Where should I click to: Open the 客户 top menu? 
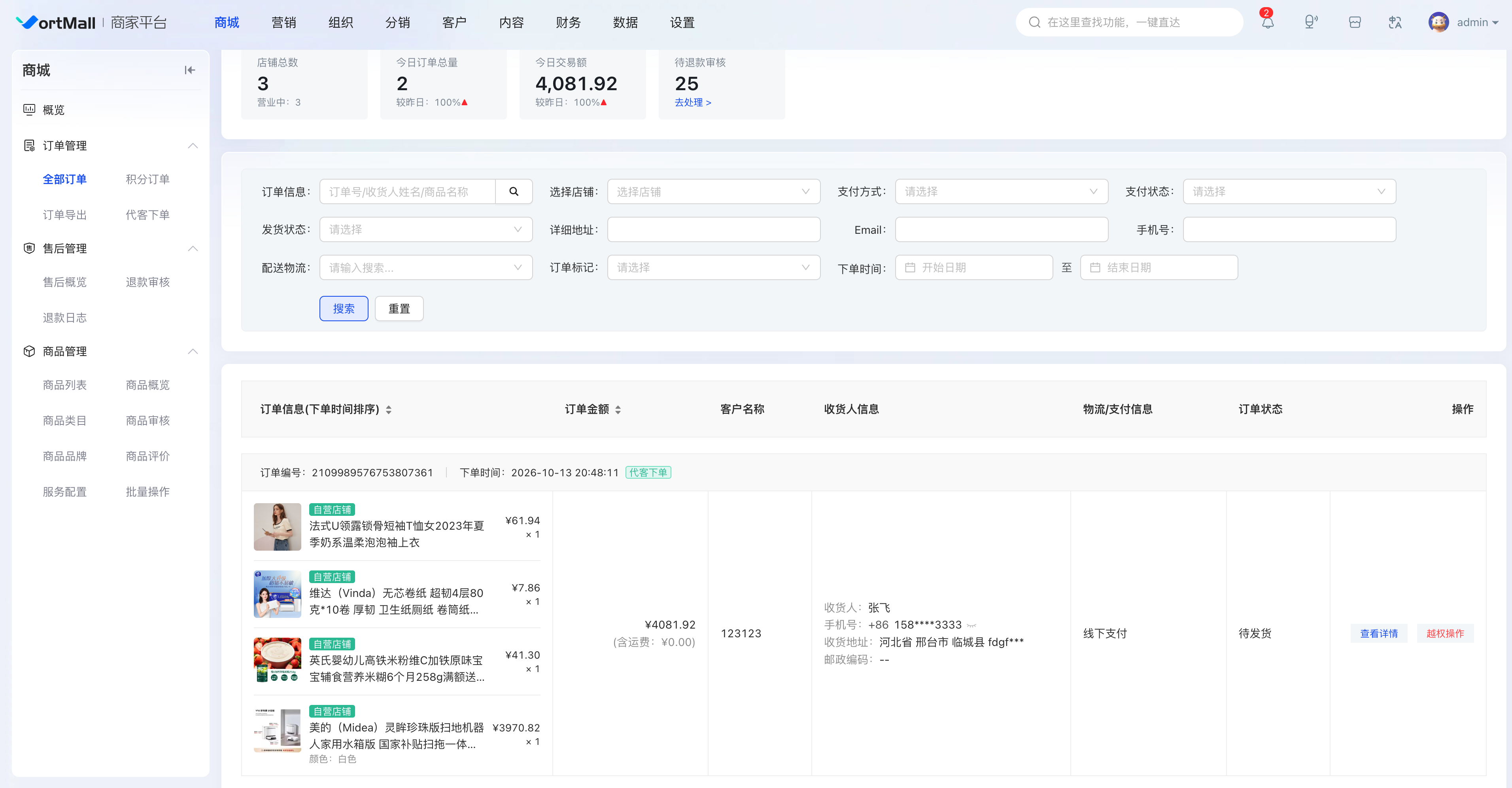(454, 22)
